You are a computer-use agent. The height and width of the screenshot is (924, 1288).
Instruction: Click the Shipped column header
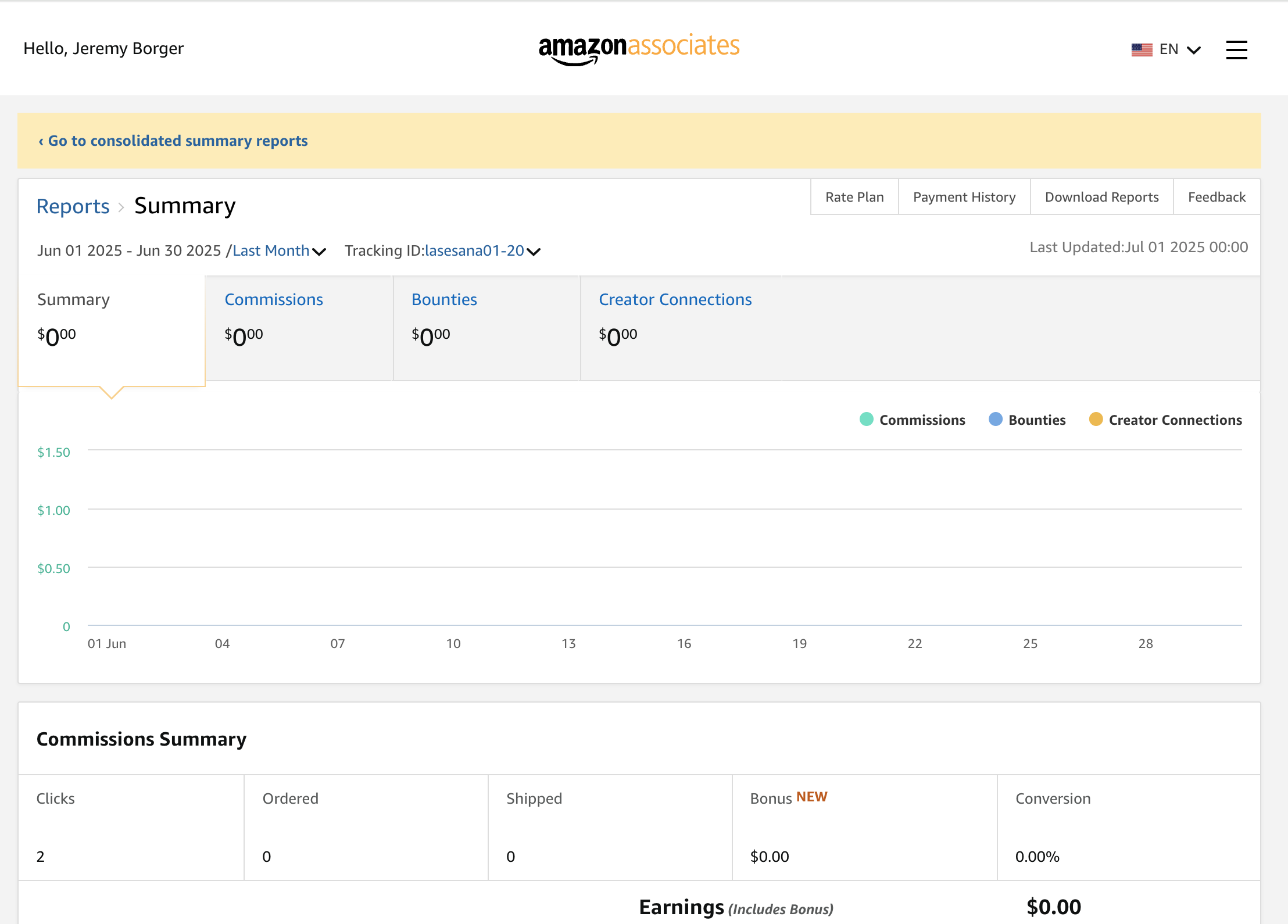534,798
